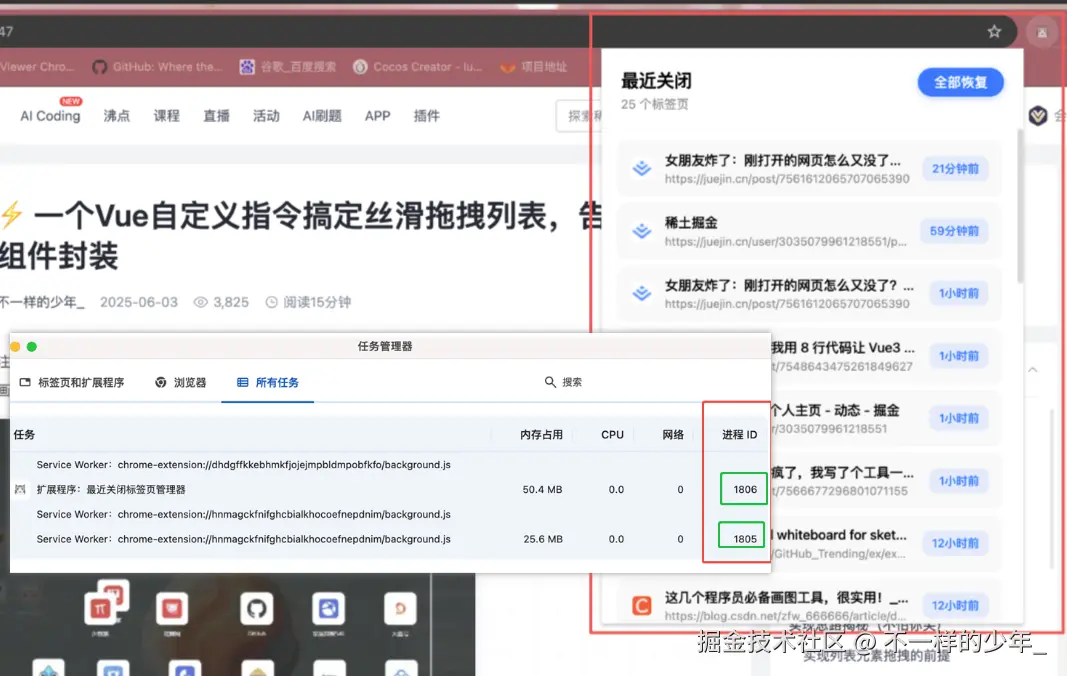Open the Cocos Creator bookmark
Image resolution: width=1067 pixels, height=676 pixels.
pyautogui.click(x=418, y=67)
